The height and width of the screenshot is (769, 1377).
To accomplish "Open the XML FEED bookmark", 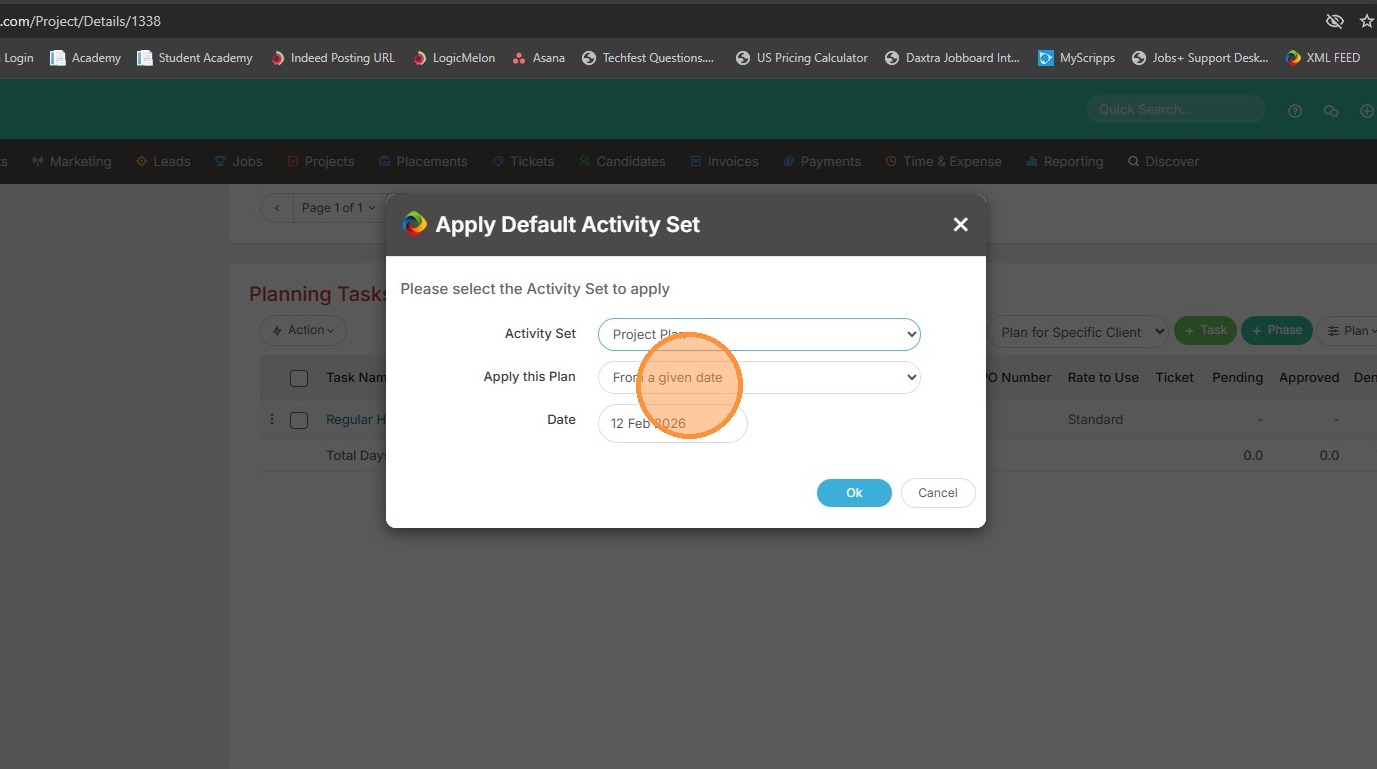I will click(1323, 58).
